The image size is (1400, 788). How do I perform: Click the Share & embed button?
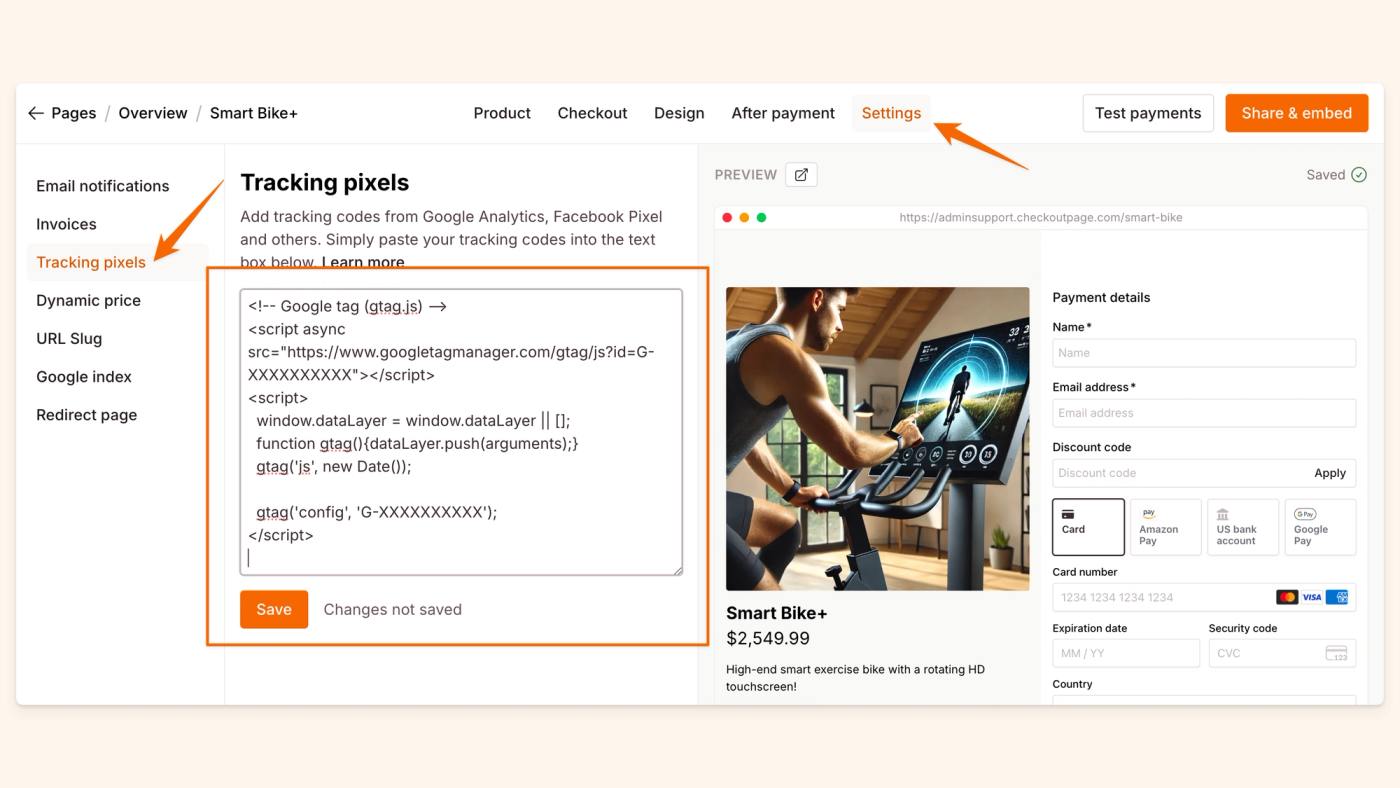point(1297,113)
